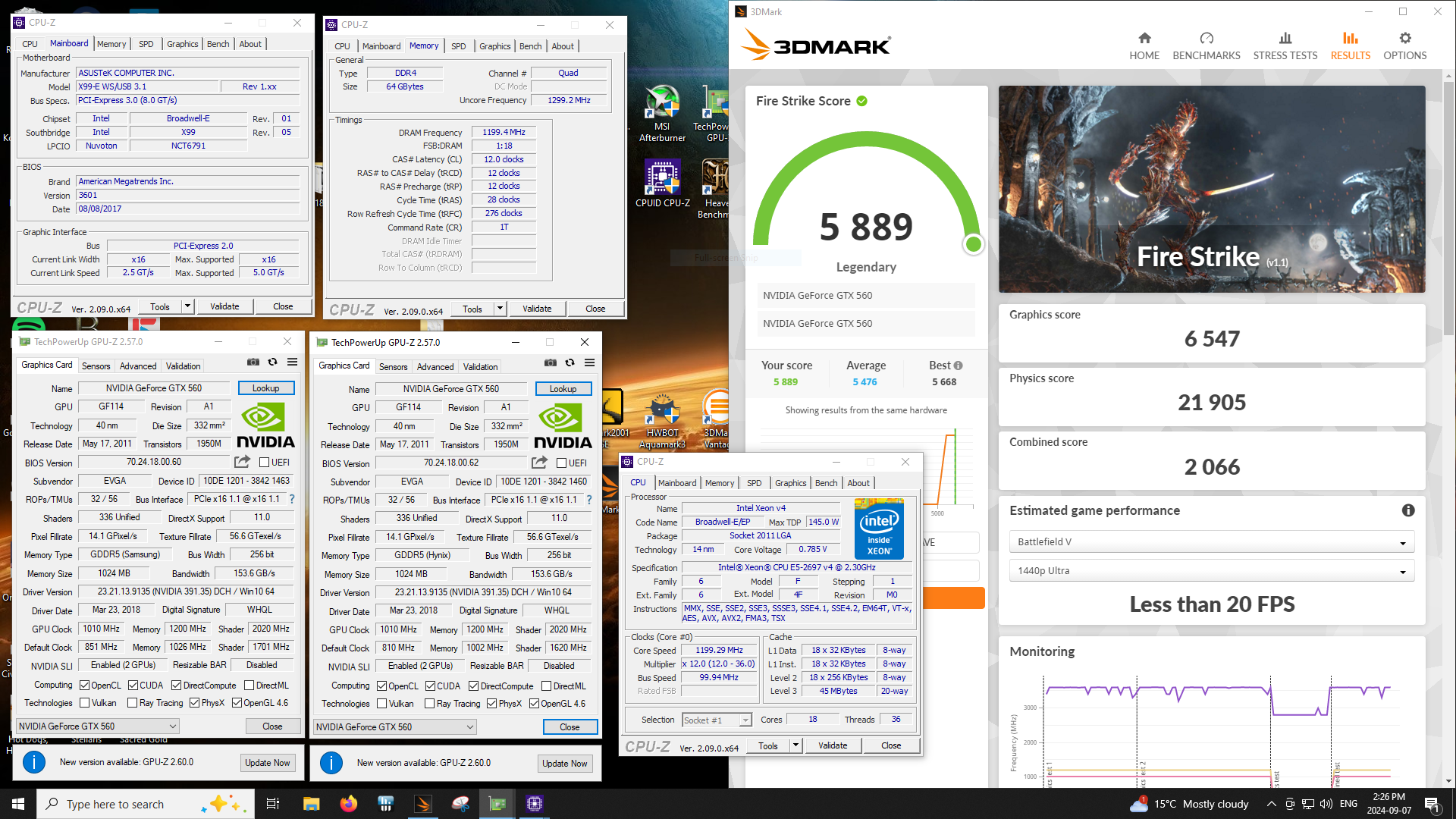Toggle PhysX checkbox in left GPU-Z
This screenshot has width=1456, height=819.
pyautogui.click(x=194, y=703)
